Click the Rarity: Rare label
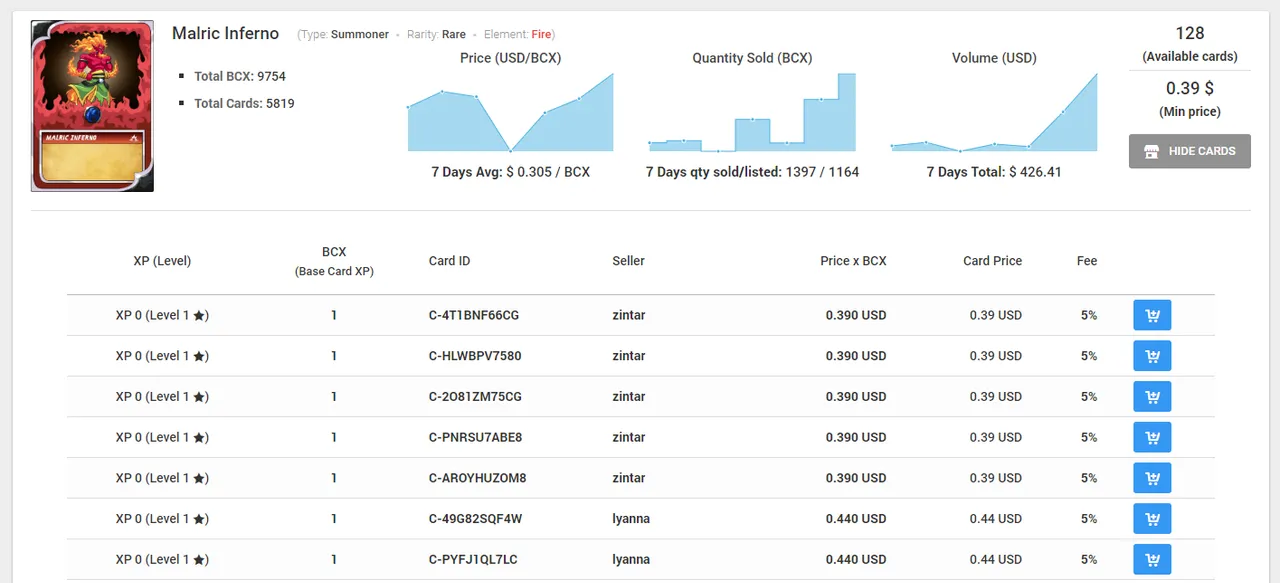This screenshot has width=1280, height=583. [x=436, y=34]
